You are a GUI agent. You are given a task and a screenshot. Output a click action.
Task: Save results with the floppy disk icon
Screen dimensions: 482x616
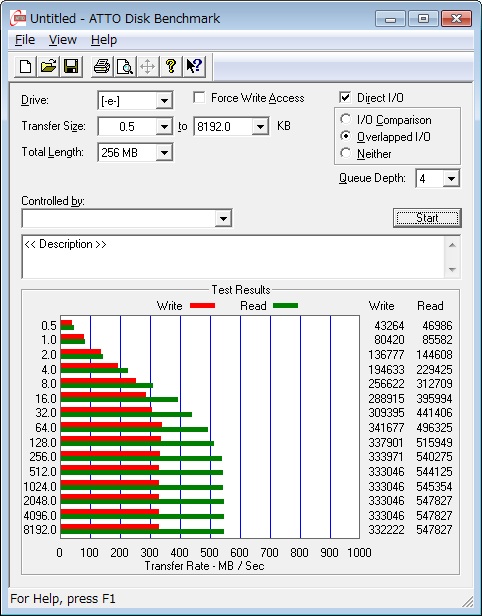pyautogui.click(x=71, y=66)
